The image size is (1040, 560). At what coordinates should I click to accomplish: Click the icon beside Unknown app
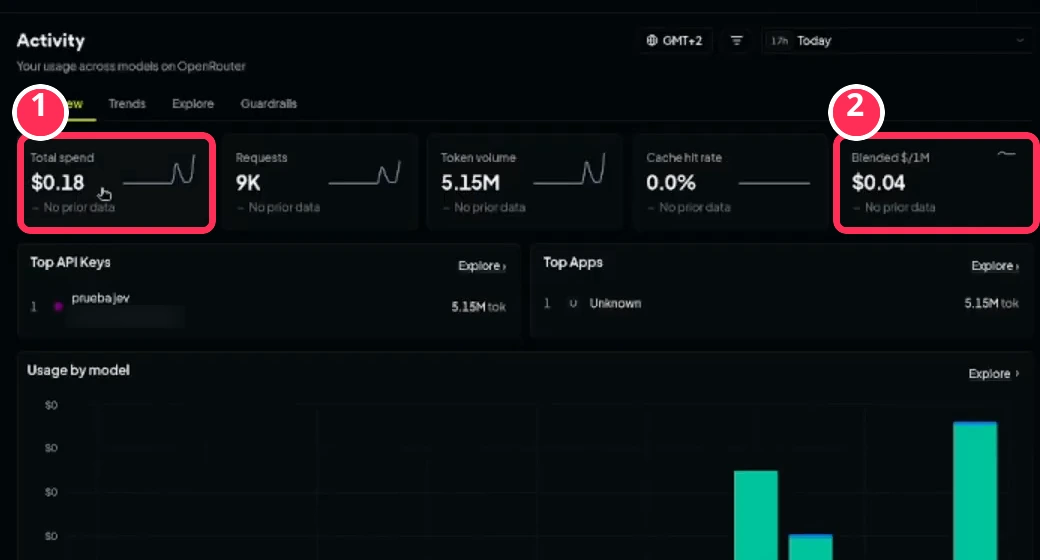click(x=573, y=303)
